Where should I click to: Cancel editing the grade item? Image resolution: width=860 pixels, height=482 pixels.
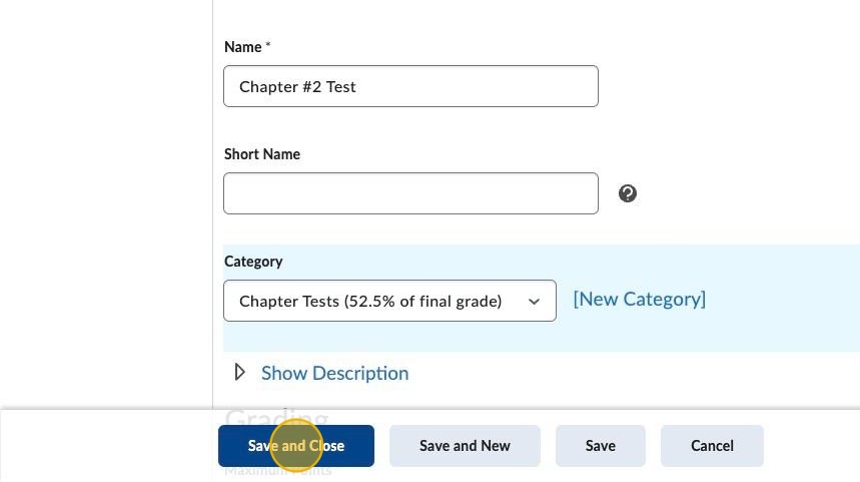(x=712, y=446)
